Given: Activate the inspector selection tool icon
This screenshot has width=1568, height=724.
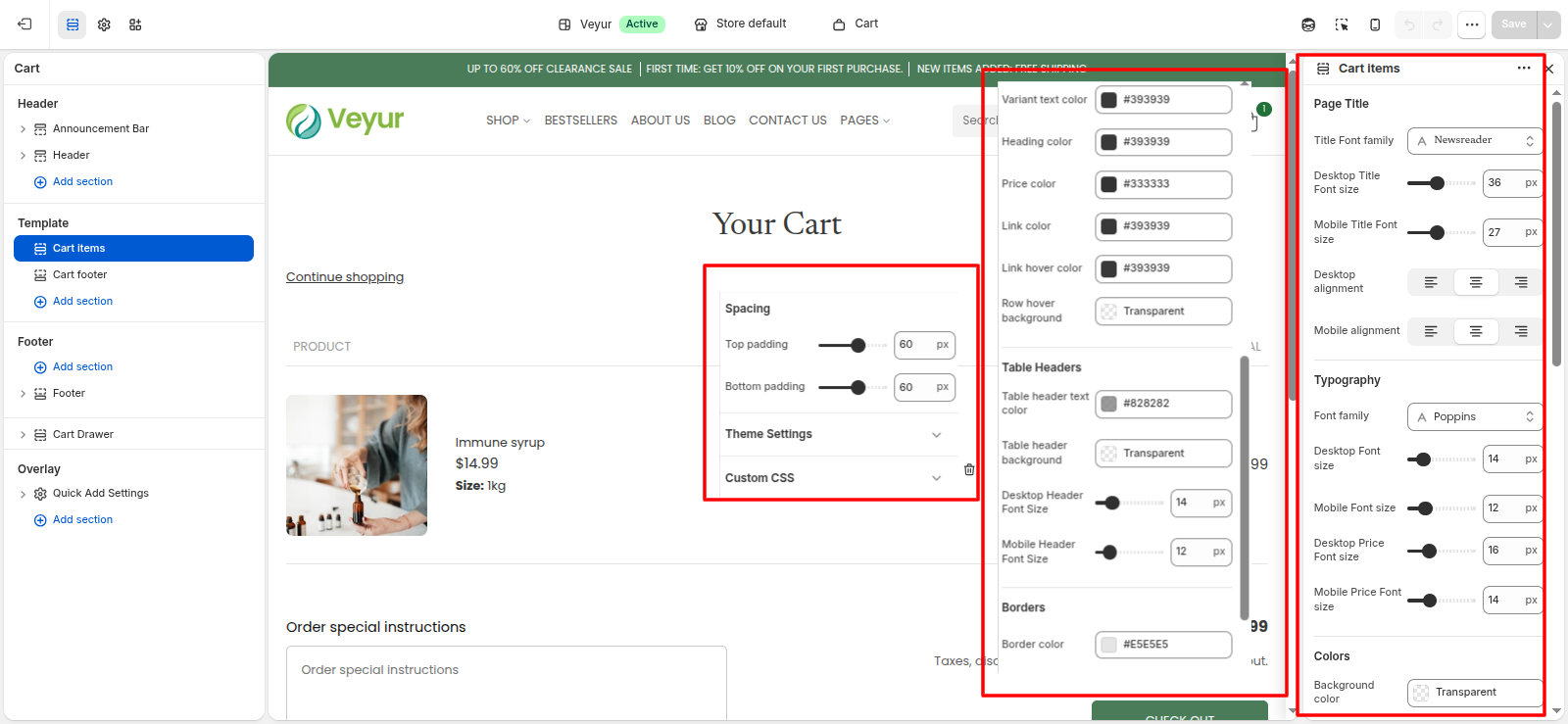Looking at the screenshot, I should 1342,24.
